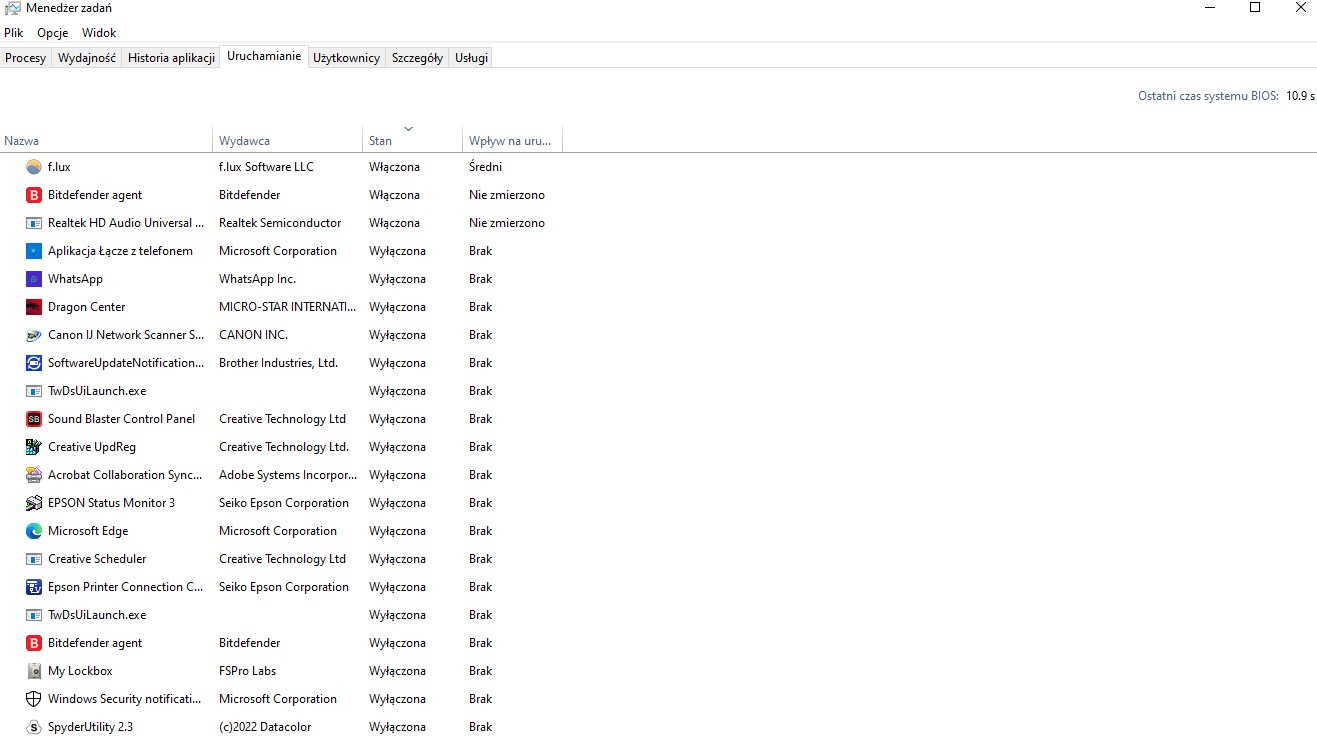Viewport: 1317px width, 737px height.
Task: Click the SpyderUtility 2.3 icon
Action: pos(34,727)
